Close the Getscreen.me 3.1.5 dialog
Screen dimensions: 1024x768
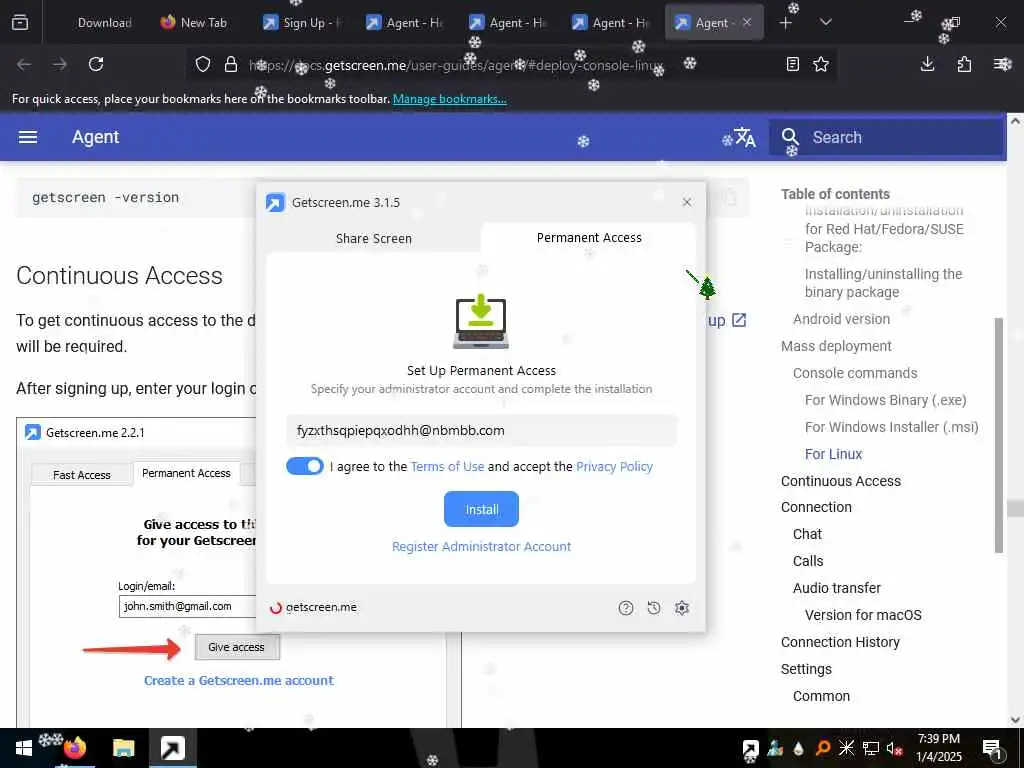click(x=686, y=202)
